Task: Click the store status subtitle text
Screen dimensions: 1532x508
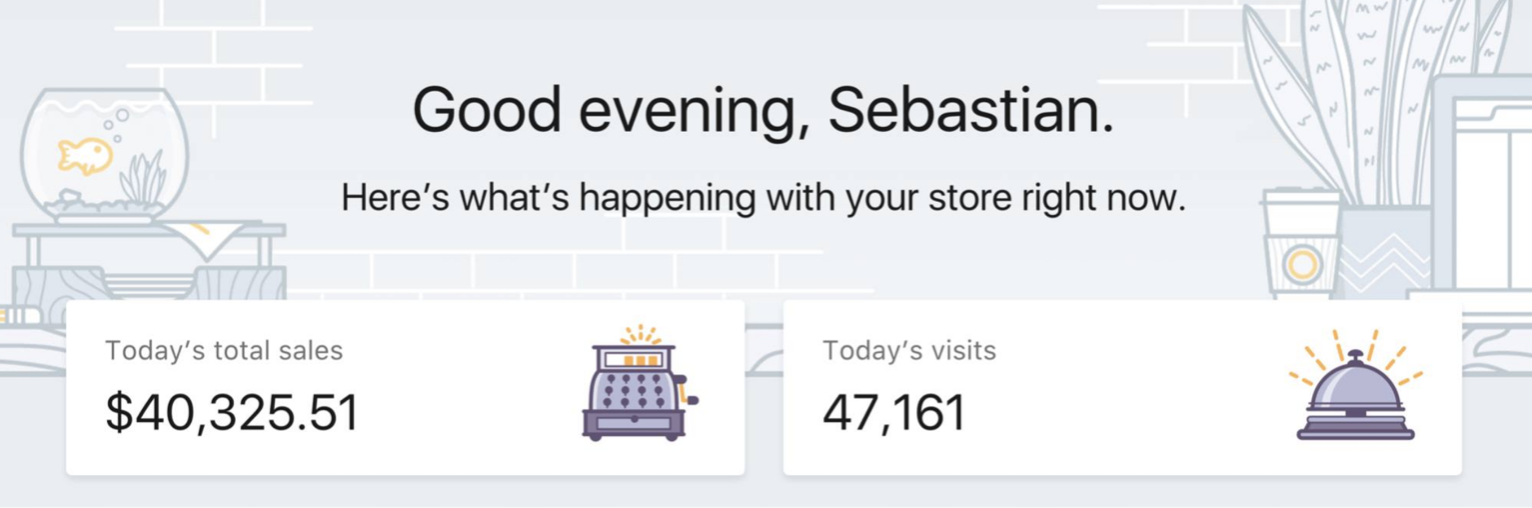Action: pos(763,198)
